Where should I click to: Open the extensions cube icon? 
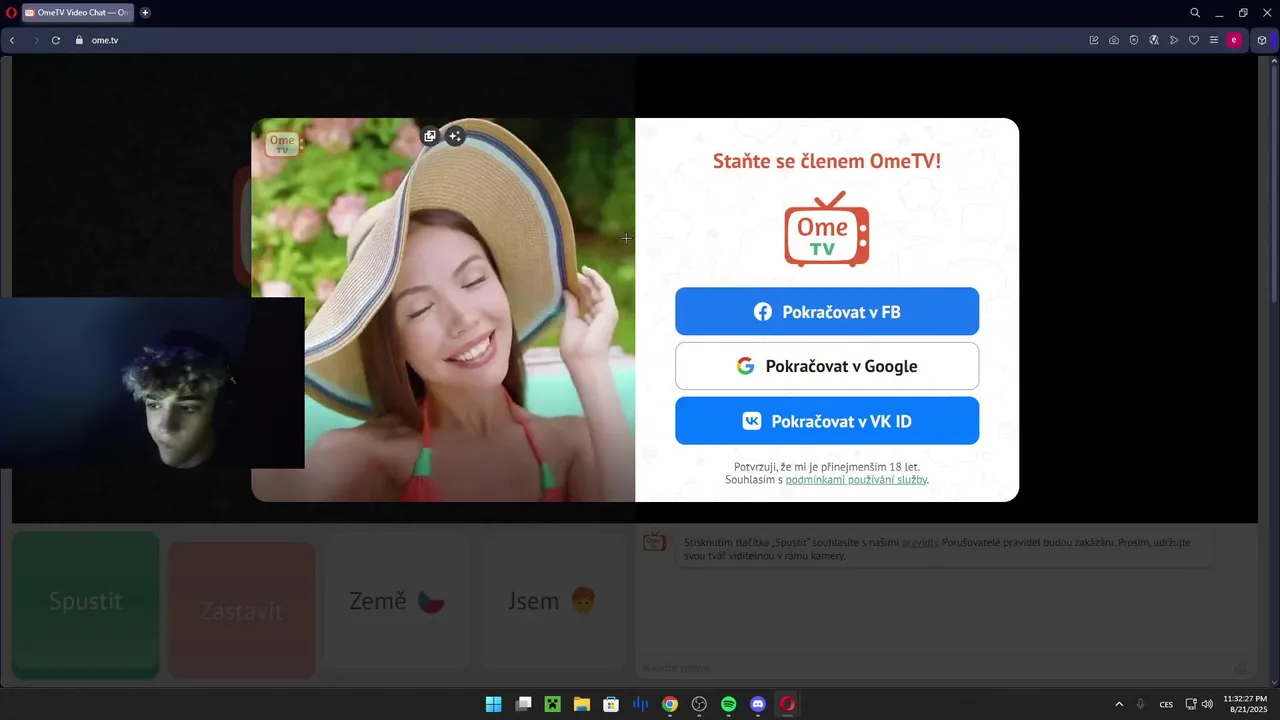pos(1262,40)
